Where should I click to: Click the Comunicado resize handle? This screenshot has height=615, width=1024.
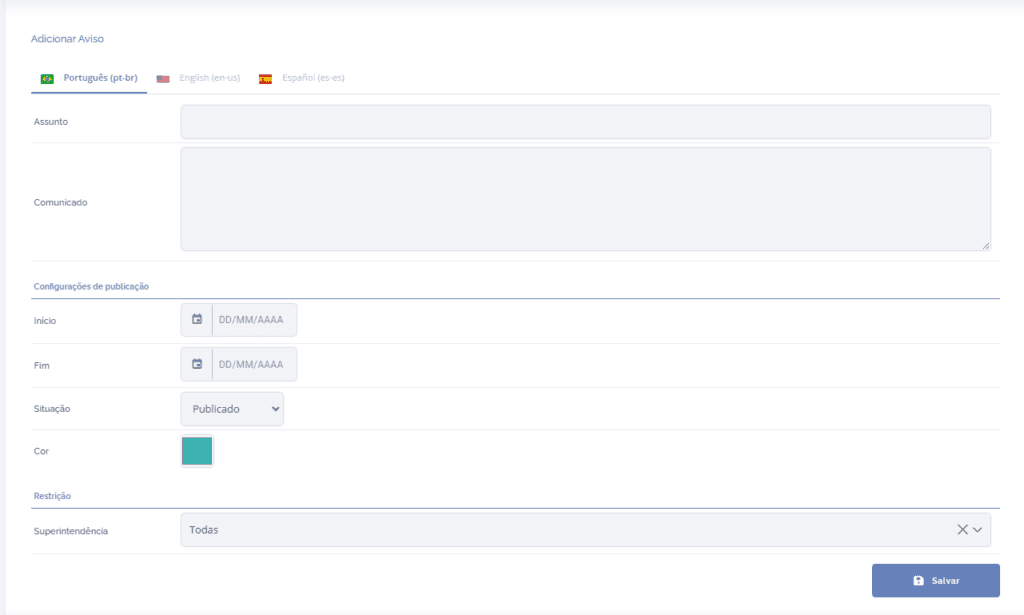985,245
